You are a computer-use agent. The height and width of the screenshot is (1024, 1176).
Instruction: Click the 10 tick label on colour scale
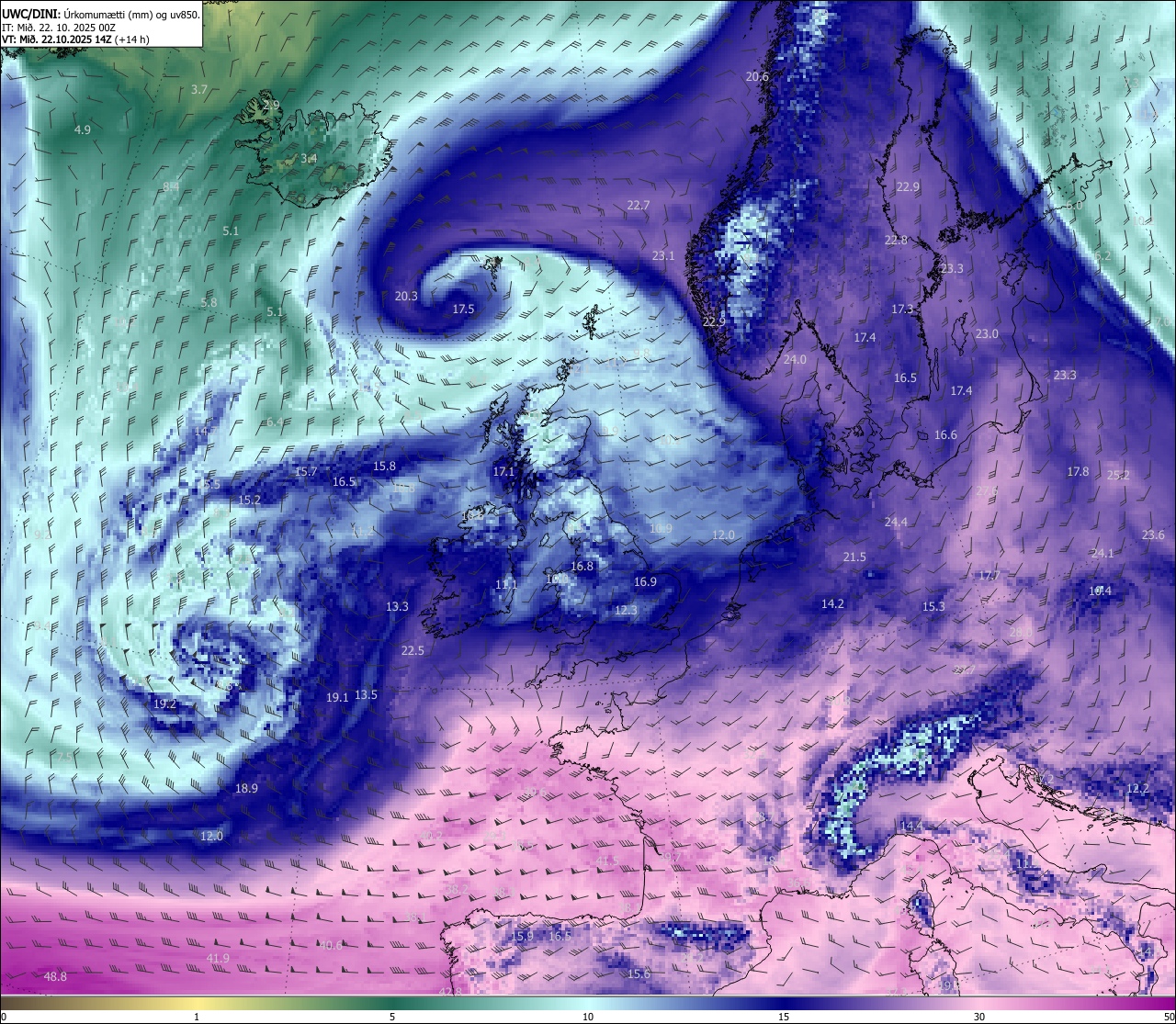tap(588, 1017)
